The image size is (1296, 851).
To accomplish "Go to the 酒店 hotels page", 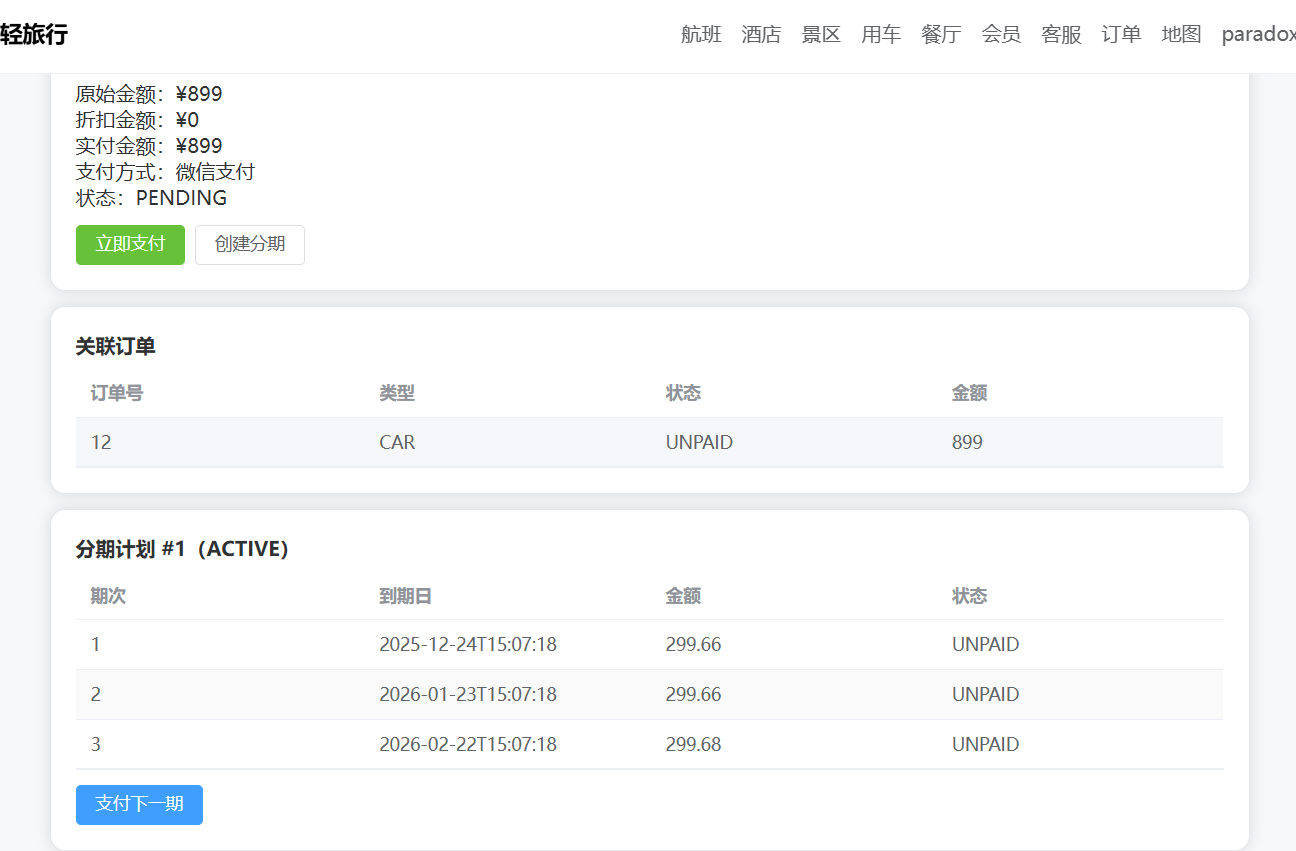I will tap(761, 35).
